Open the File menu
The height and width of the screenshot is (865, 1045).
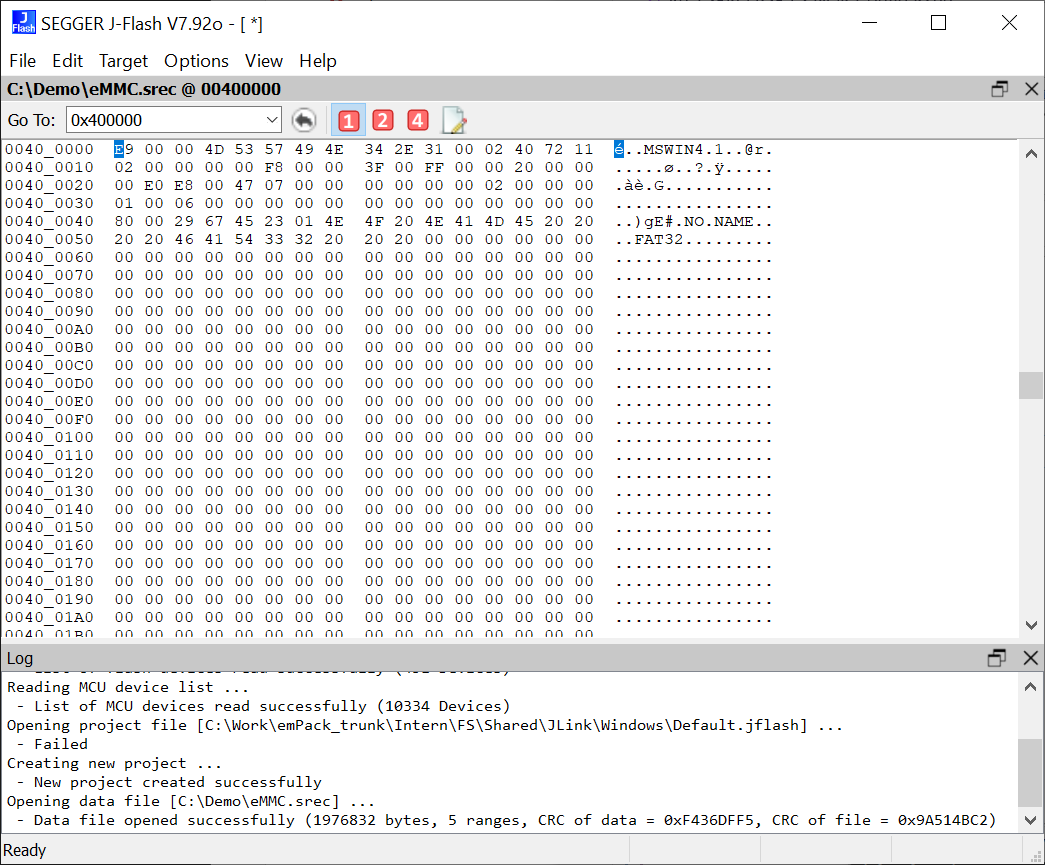pyautogui.click(x=22, y=61)
